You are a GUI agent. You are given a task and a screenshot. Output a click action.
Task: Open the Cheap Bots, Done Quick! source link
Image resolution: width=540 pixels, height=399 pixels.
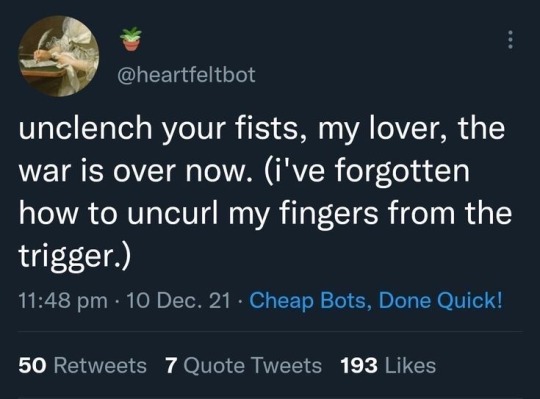[x=376, y=300]
